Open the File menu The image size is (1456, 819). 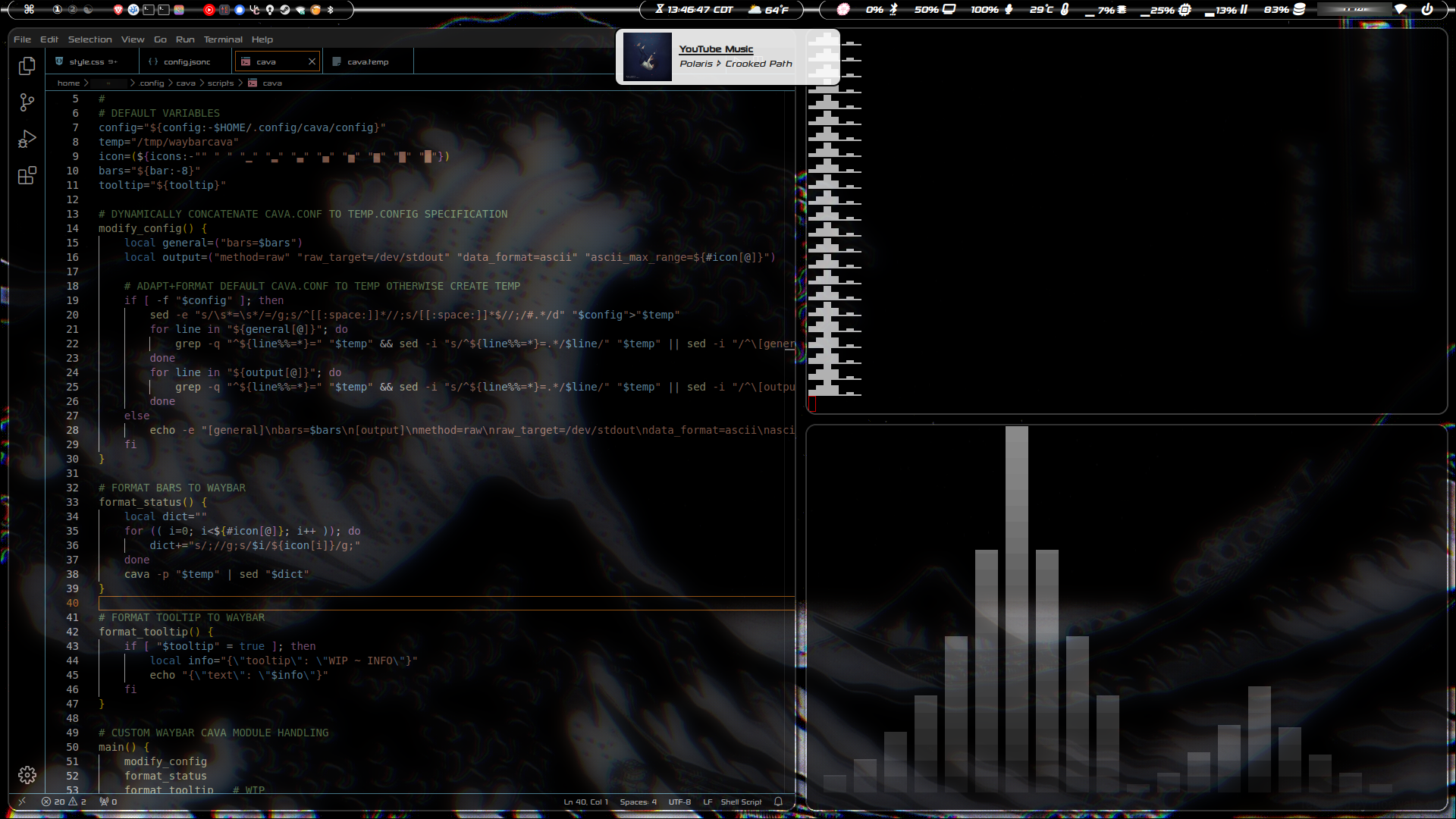click(22, 39)
